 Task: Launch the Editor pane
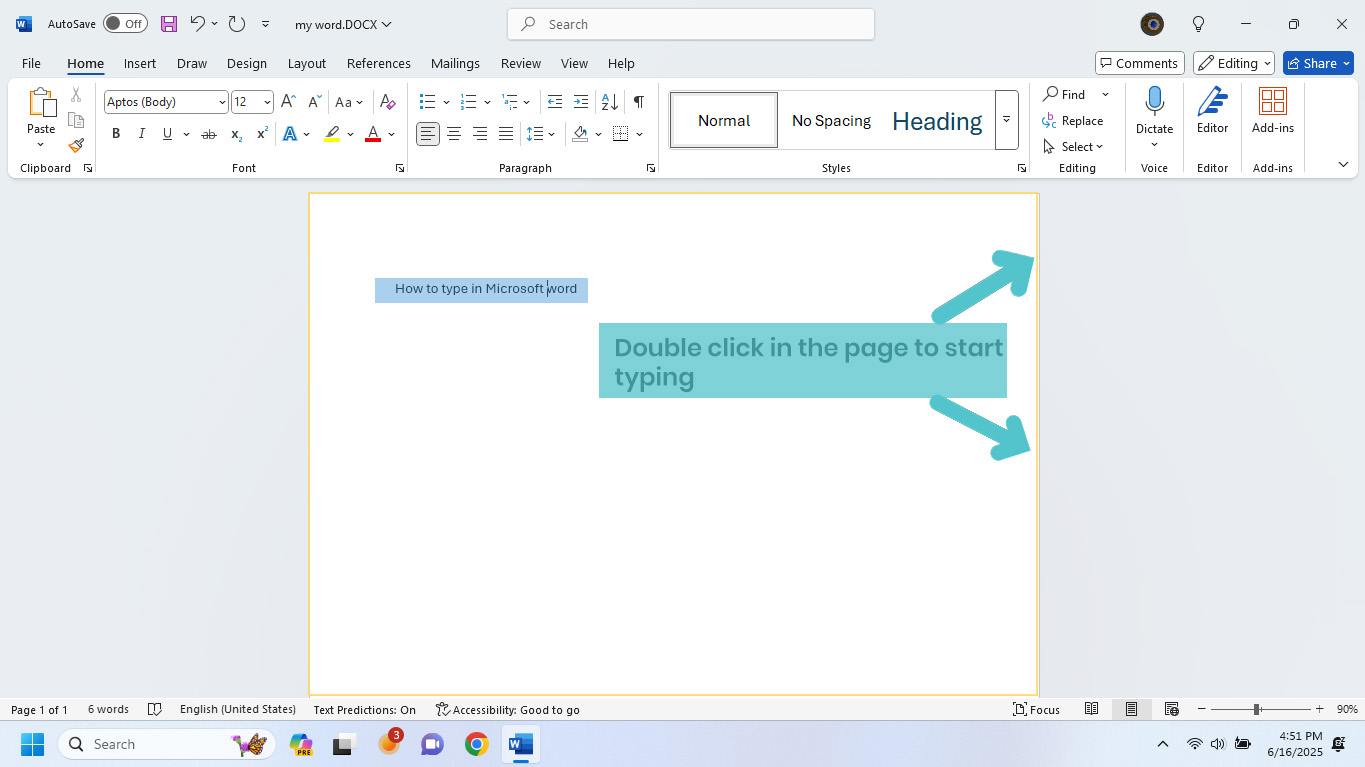click(x=1211, y=110)
